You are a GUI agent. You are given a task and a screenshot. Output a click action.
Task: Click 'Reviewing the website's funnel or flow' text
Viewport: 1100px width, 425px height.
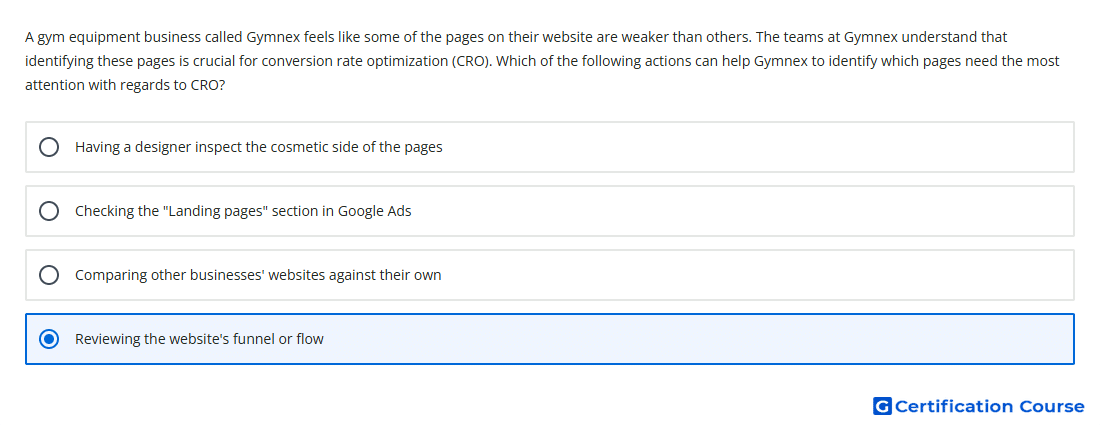(199, 339)
